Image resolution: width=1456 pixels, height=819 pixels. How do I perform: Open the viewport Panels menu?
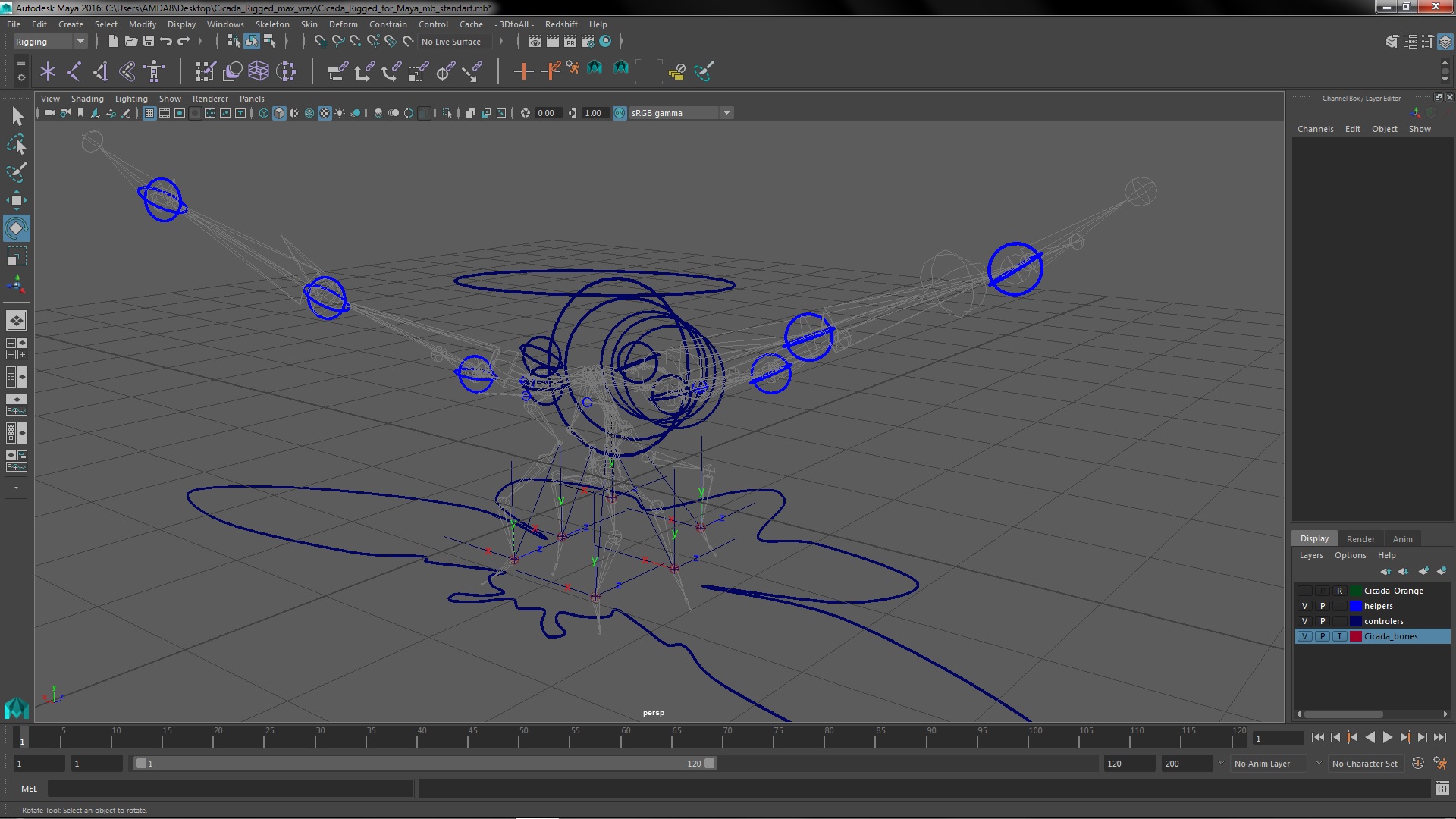(252, 99)
